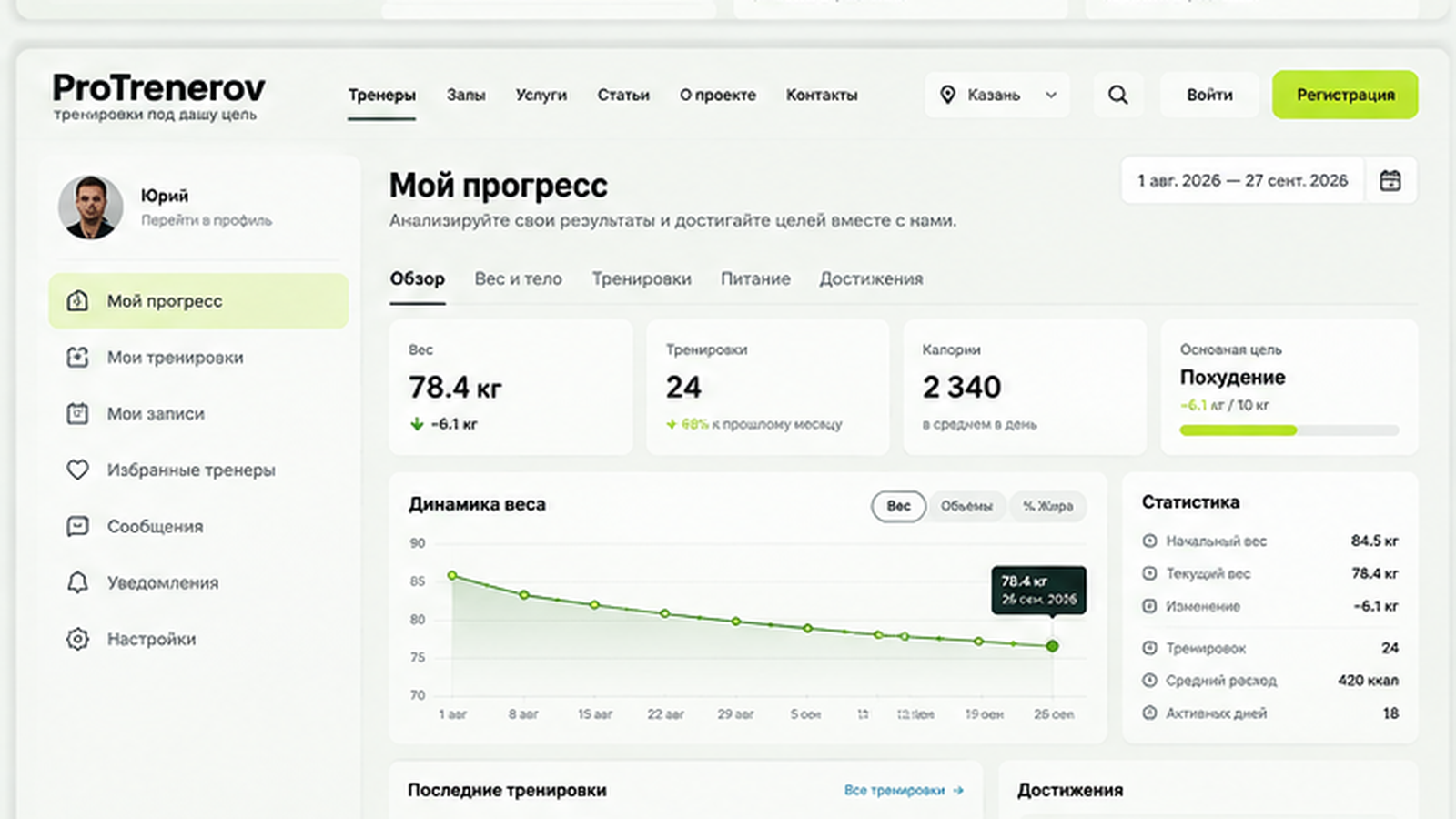The width and height of the screenshot is (1456, 819).
Task: Open the Статьи navigation item
Action: tap(623, 95)
